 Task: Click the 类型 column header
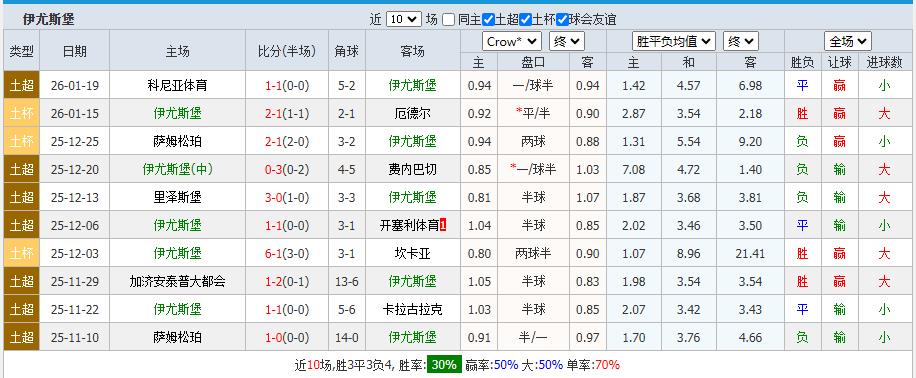pyautogui.click(x=22, y=51)
